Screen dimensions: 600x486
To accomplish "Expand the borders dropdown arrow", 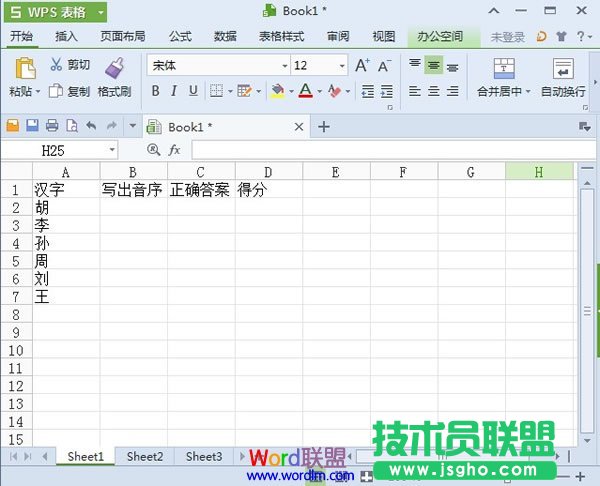I will coord(230,91).
